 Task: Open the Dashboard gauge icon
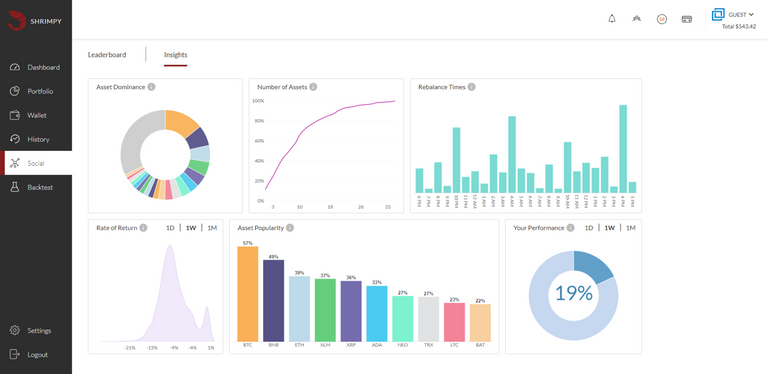(15, 68)
